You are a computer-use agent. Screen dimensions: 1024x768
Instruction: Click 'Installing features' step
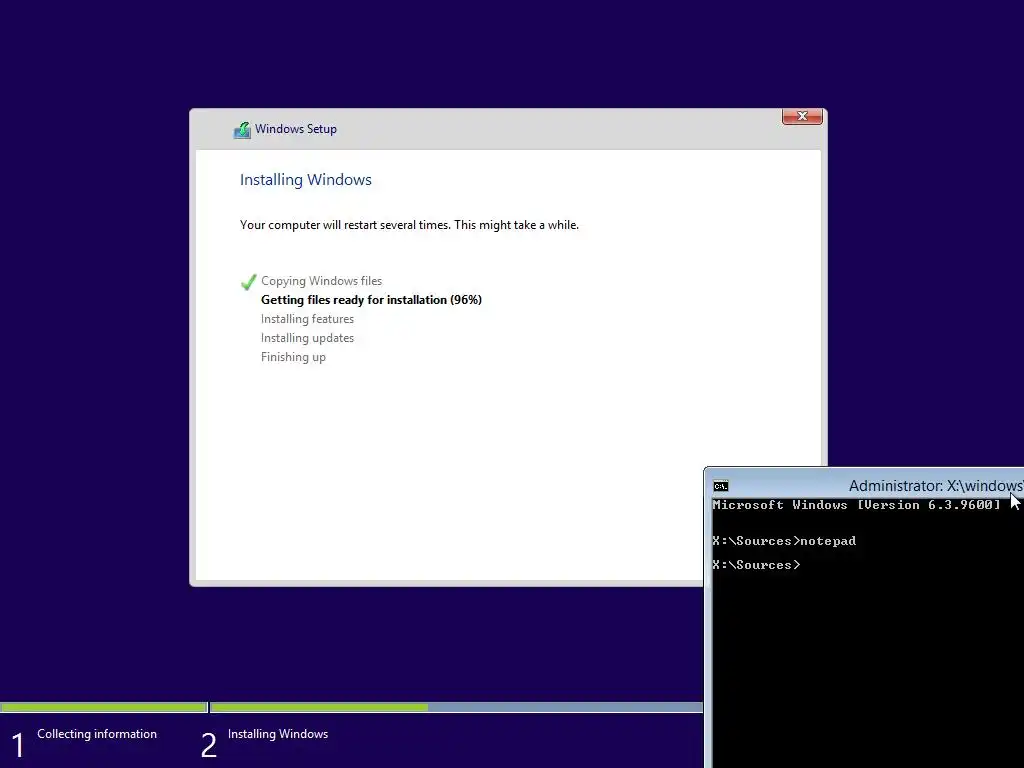click(x=307, y=319)
